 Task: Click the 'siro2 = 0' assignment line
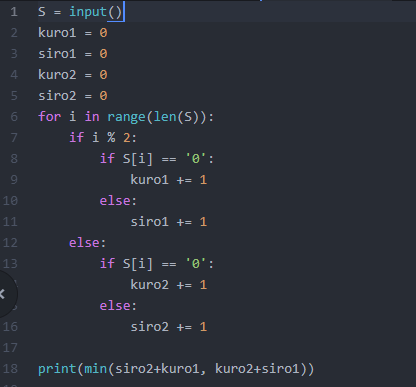(x=73, y=96)
